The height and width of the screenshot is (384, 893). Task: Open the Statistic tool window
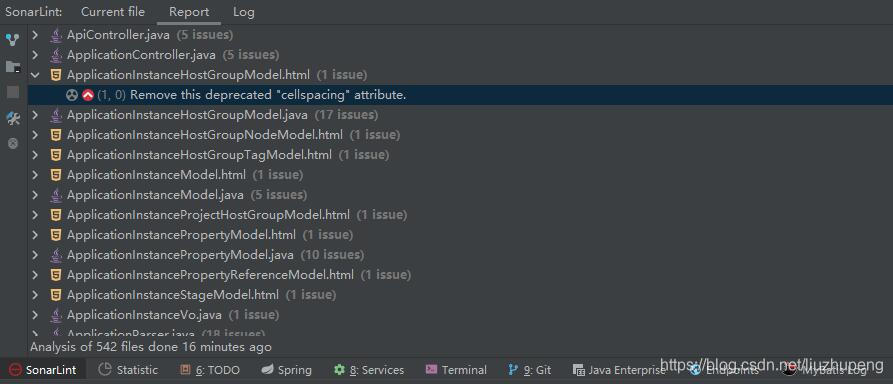pyautogui.click(x=128, y=370)
